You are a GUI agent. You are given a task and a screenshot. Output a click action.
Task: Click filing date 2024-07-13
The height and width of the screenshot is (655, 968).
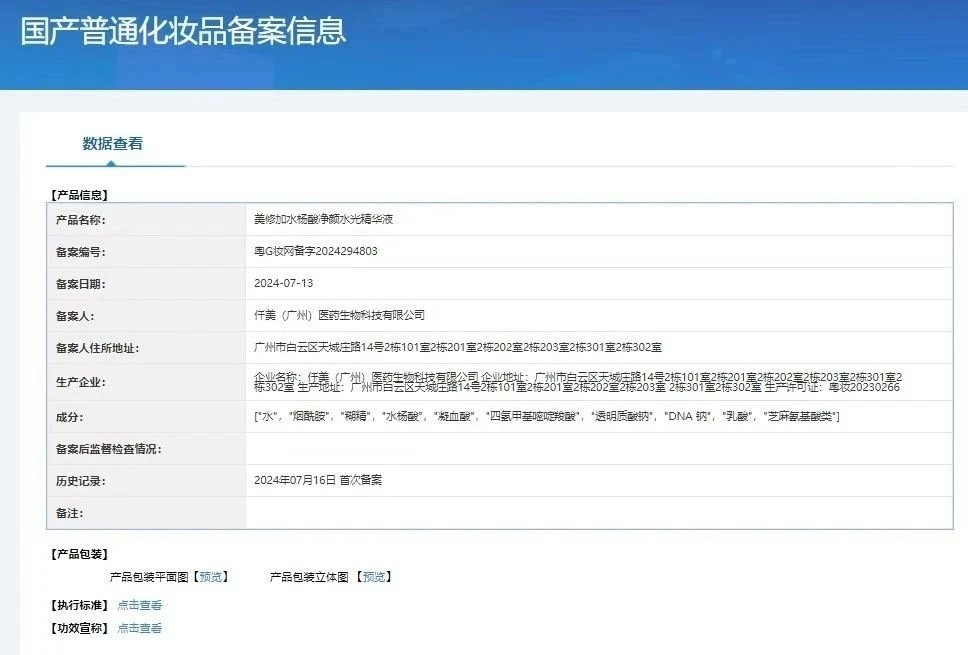click(x=283, y=283)
